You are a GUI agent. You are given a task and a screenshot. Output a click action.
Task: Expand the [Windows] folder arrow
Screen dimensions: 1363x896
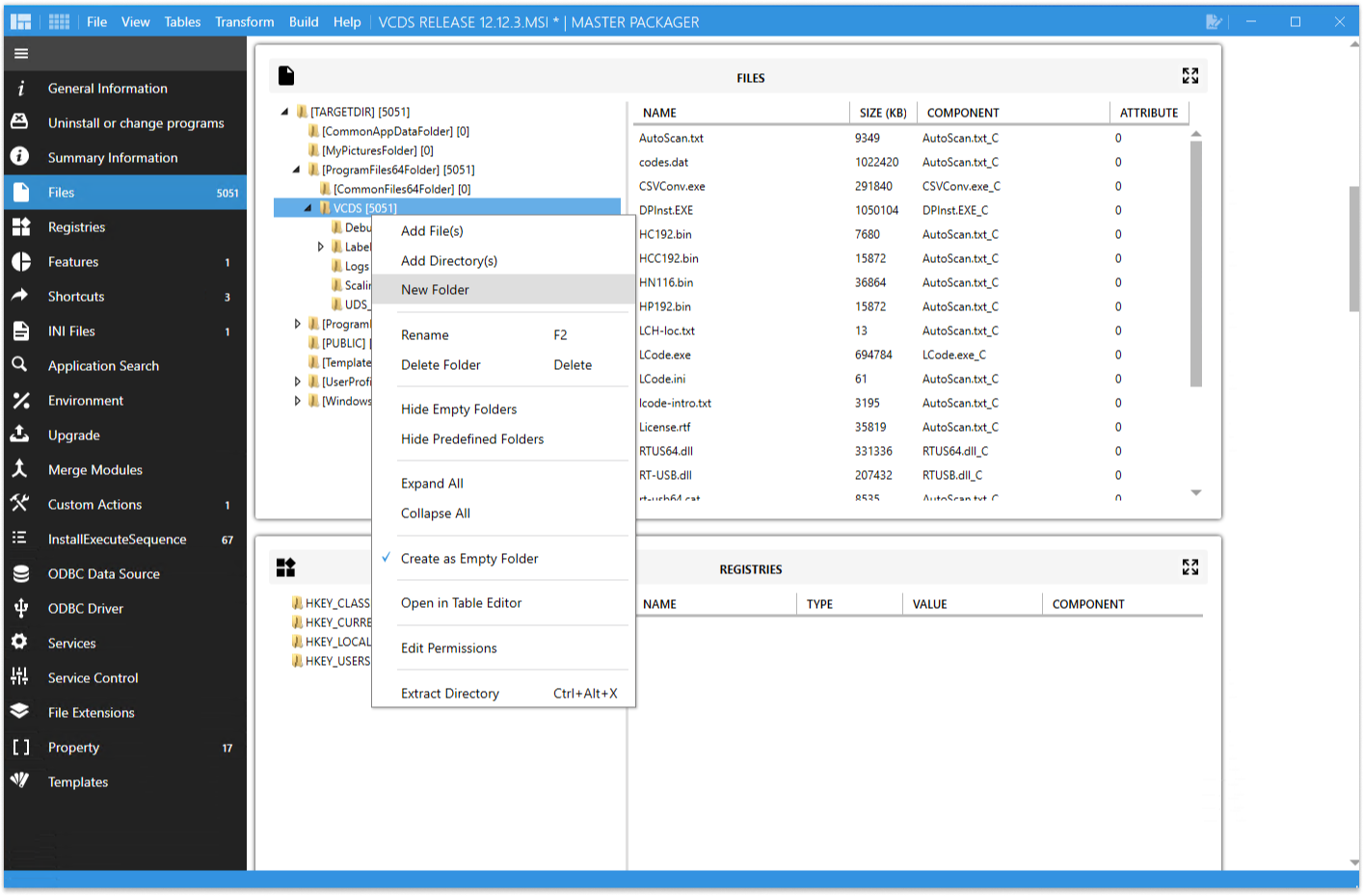pyautogui.click(x=297, y=401)
